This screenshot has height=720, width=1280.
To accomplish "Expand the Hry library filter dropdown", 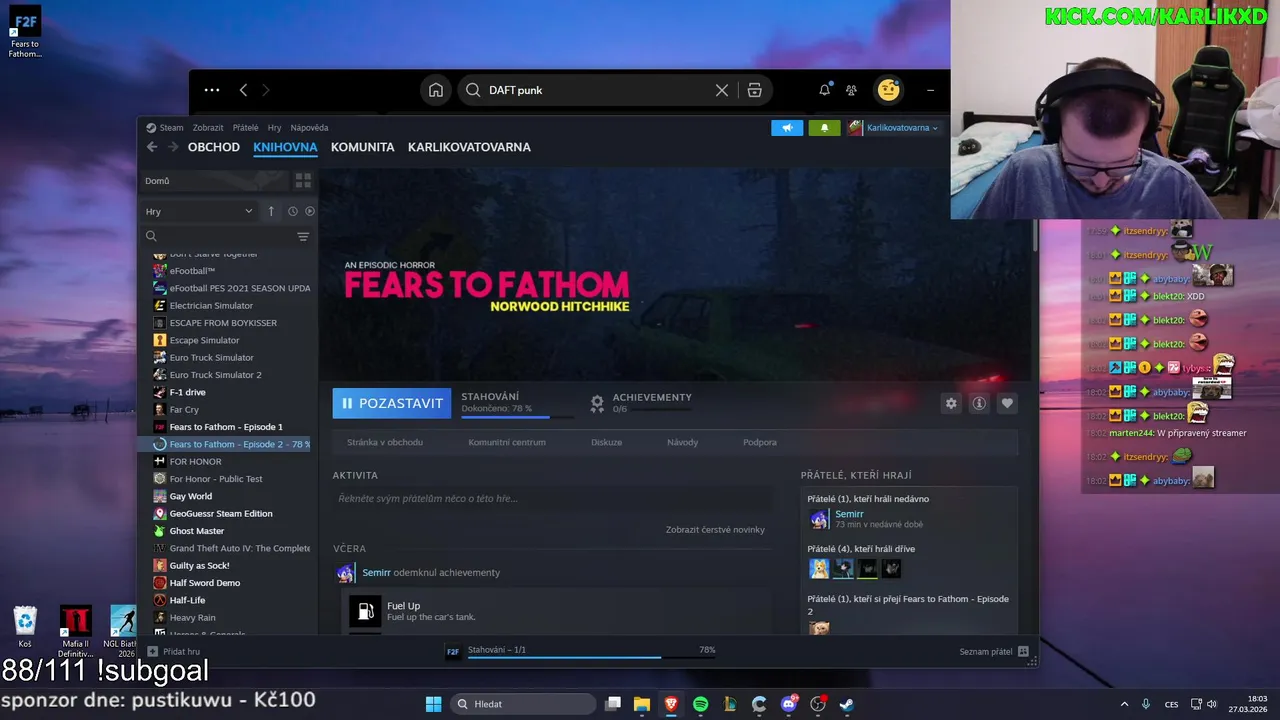I will point(199,211).
